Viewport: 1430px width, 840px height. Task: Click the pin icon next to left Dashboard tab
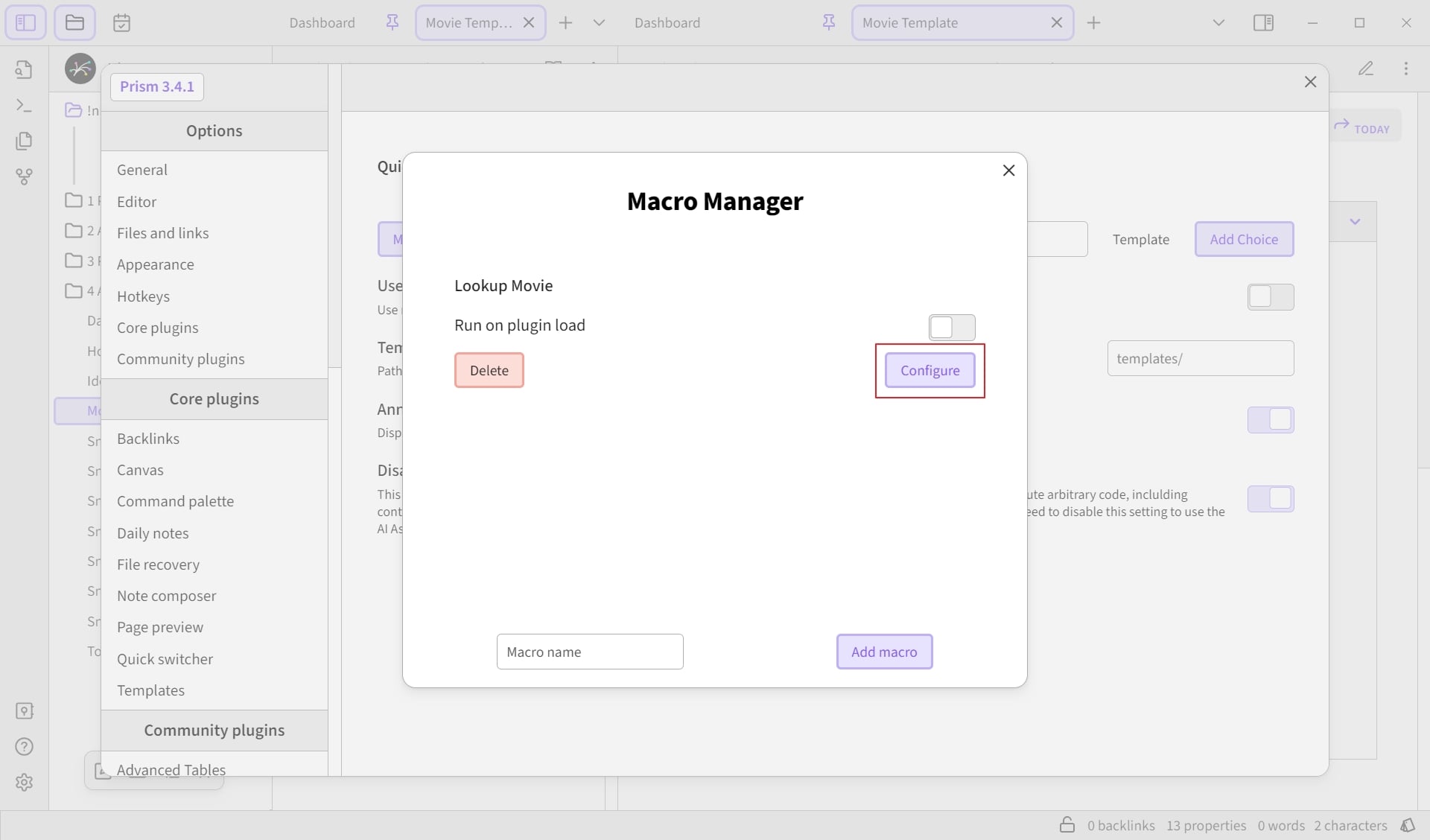click(392, 22)
